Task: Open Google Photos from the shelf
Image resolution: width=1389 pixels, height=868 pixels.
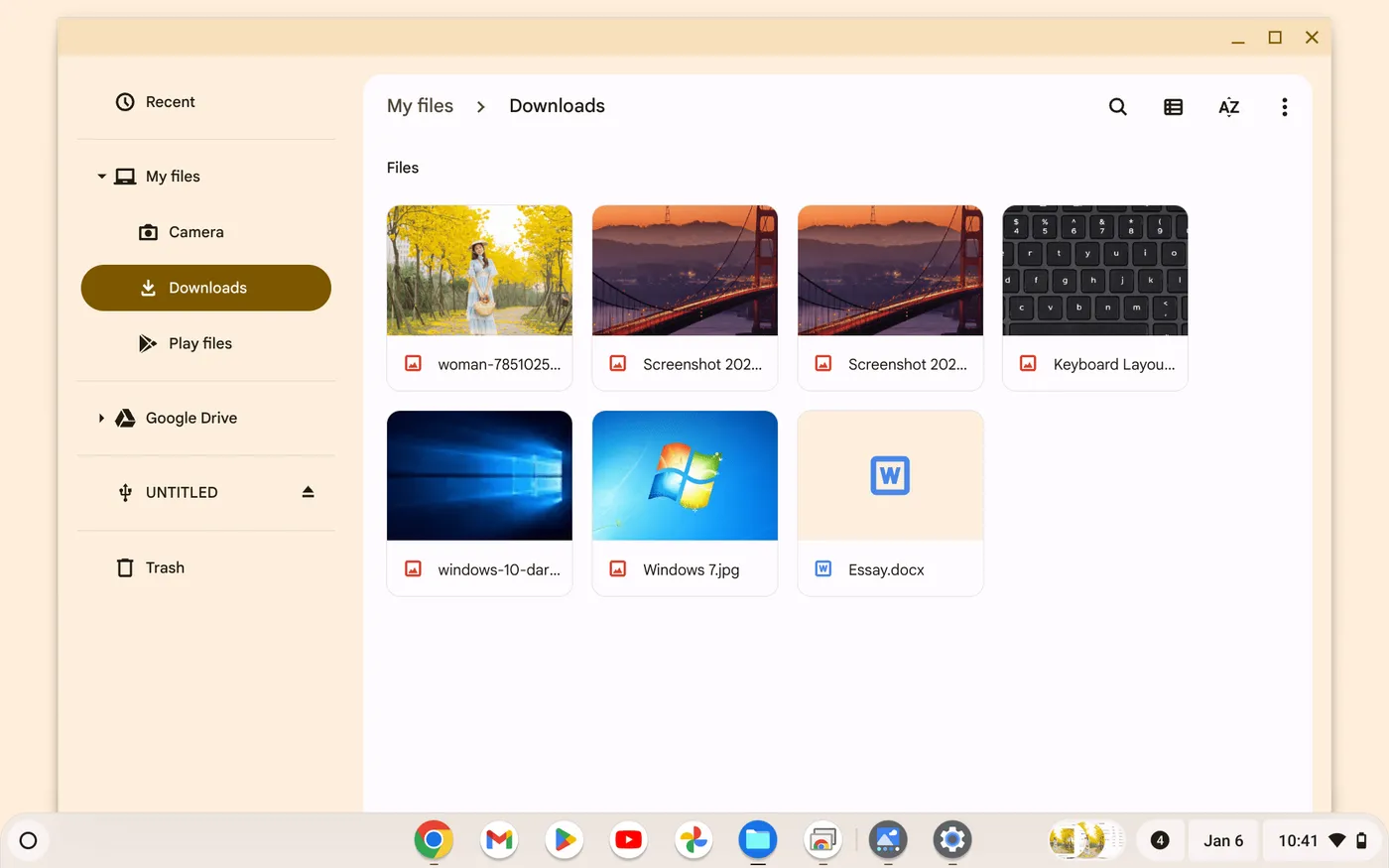Action: pos(694,840)
